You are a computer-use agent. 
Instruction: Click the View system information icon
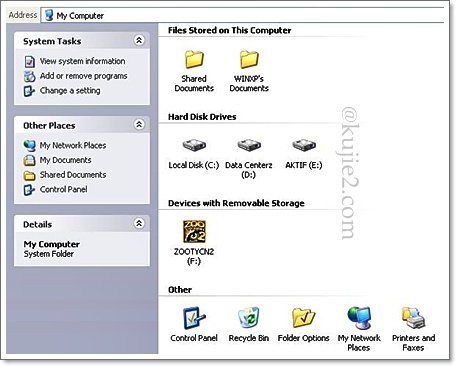coord(30,61)
